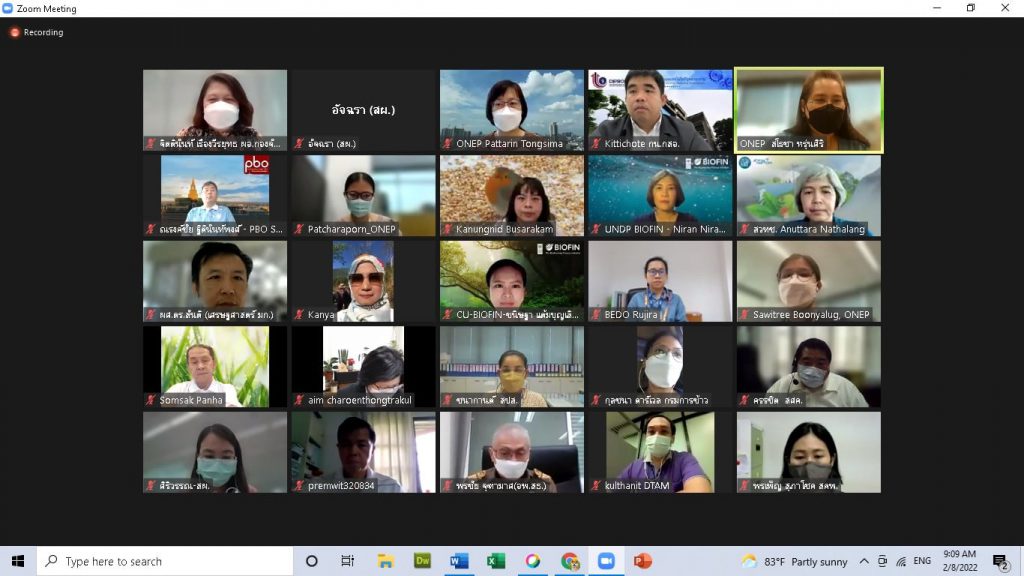Click the Google Chrome taskbar icon
Screen dimensions: 1024x576
(x=569, y=561)
